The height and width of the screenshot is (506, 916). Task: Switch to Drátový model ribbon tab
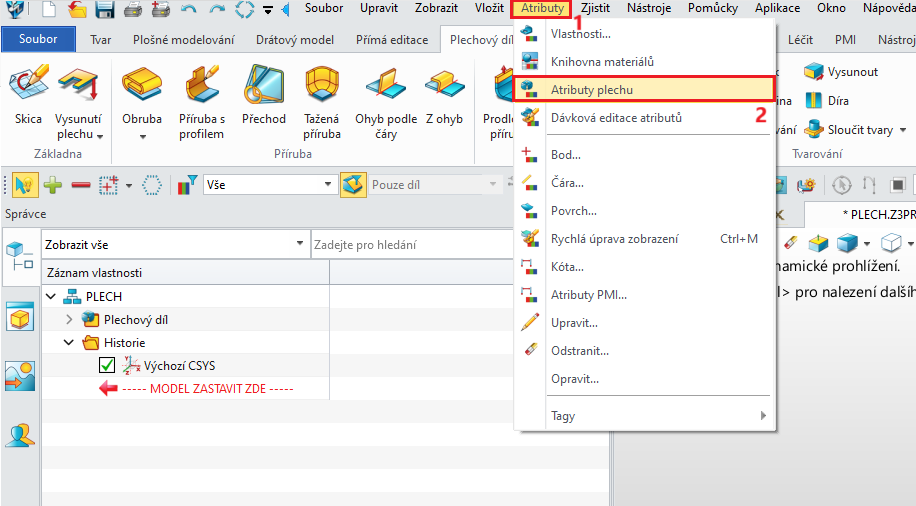click(x=295, y=40)
